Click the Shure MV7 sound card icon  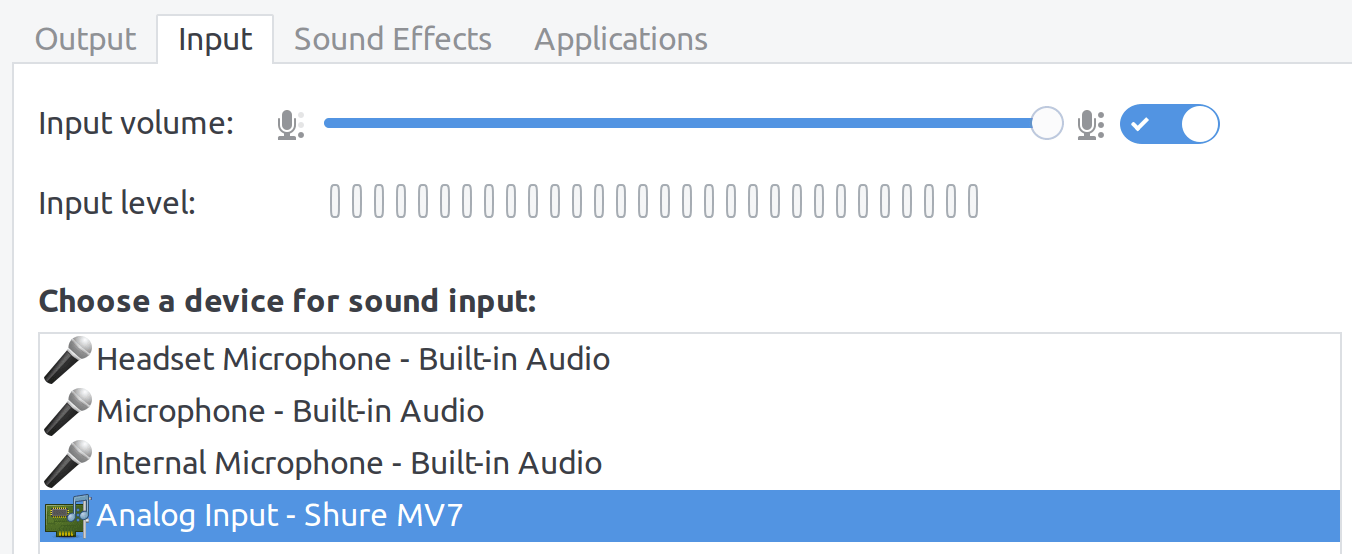pyautogui.click(x=68, y=516)
